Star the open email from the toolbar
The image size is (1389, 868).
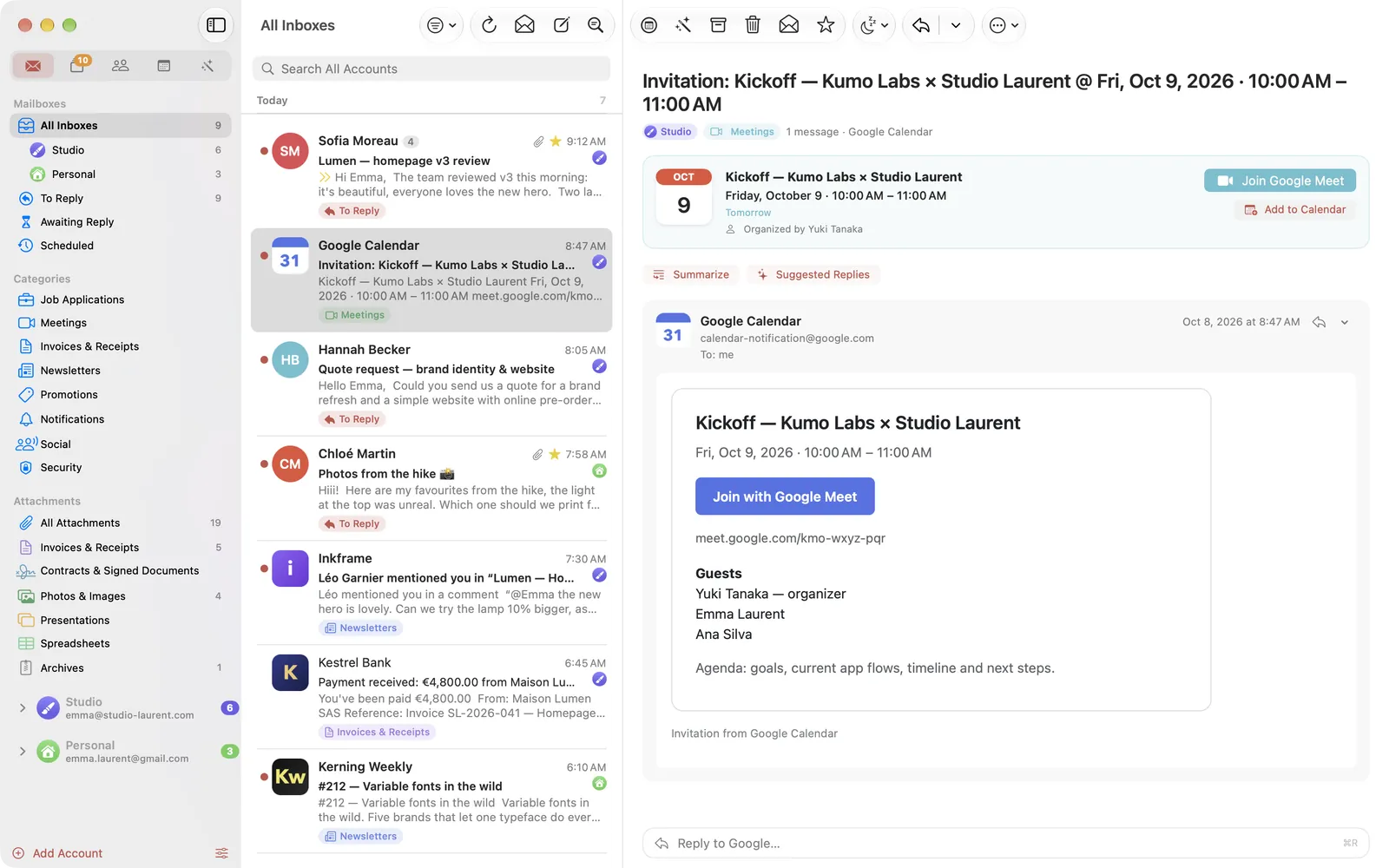[826, 25]
